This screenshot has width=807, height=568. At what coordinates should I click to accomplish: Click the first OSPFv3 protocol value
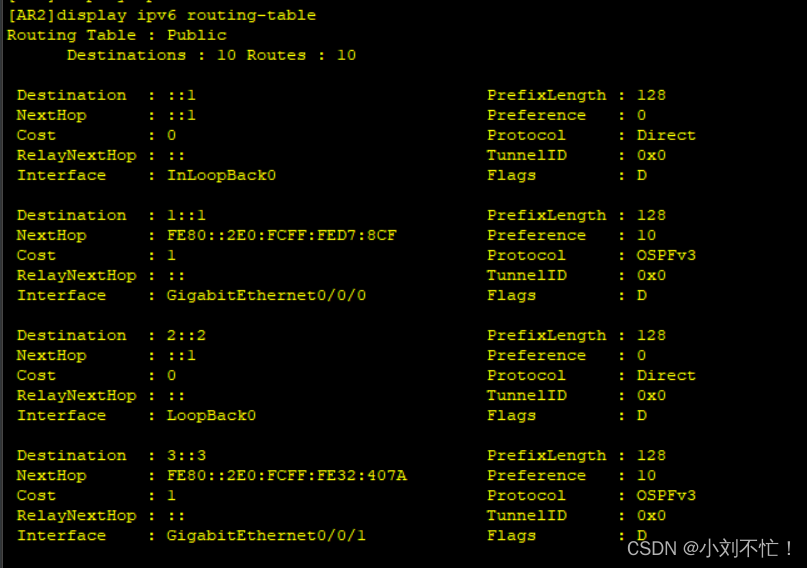coord(666,256)
